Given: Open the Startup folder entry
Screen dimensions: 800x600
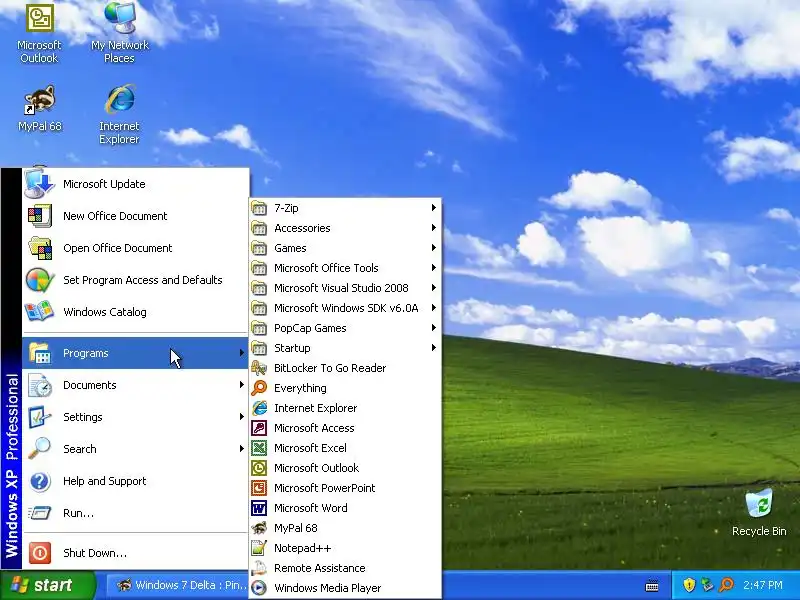Looking at the screenshot, I should click(345, 348).
